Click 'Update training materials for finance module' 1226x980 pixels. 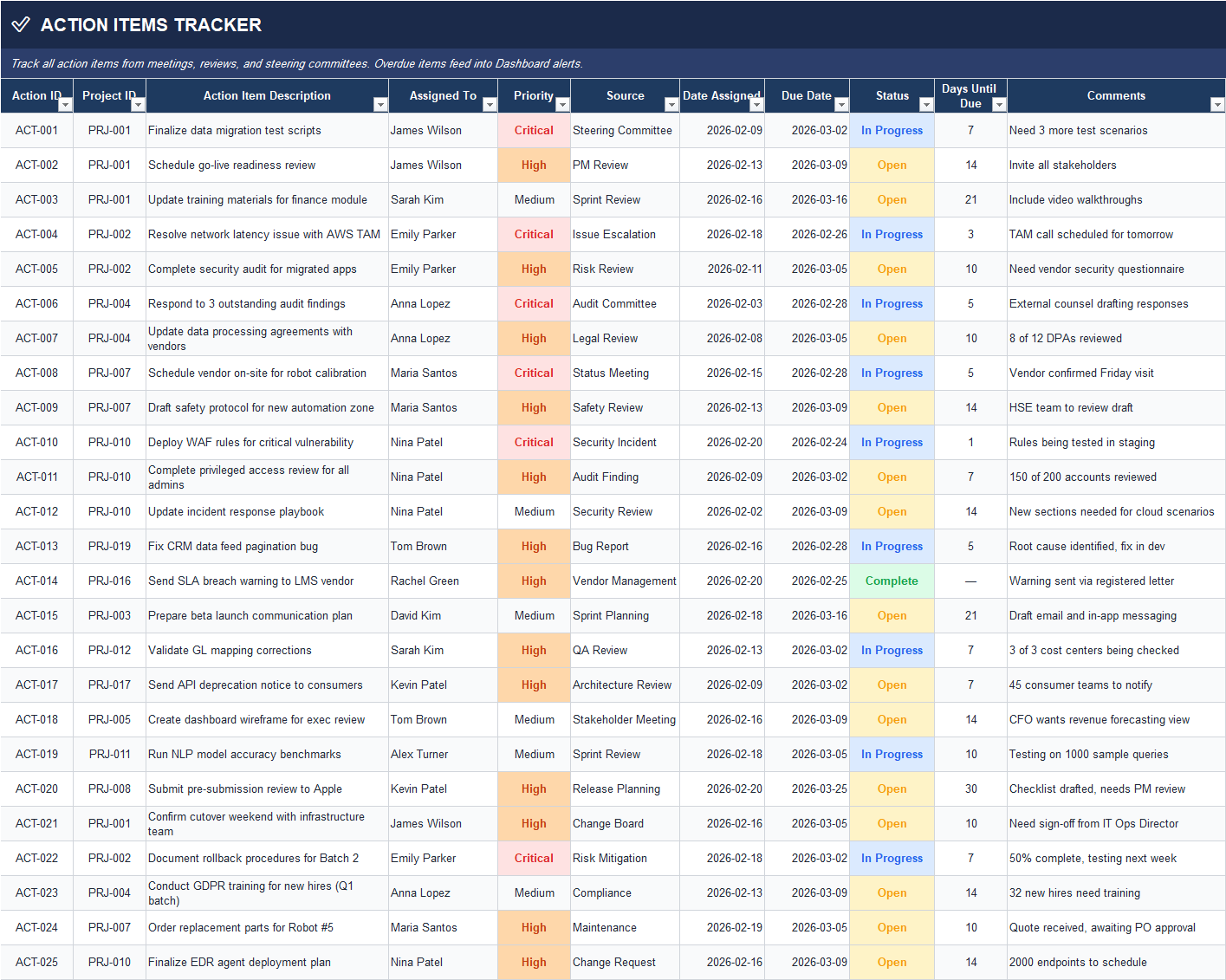click(267, 200)
